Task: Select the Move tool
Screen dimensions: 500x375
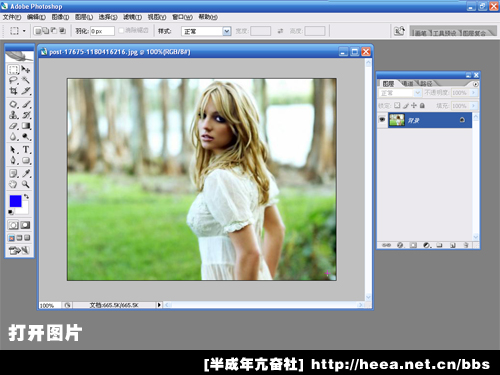Action: 26,69
